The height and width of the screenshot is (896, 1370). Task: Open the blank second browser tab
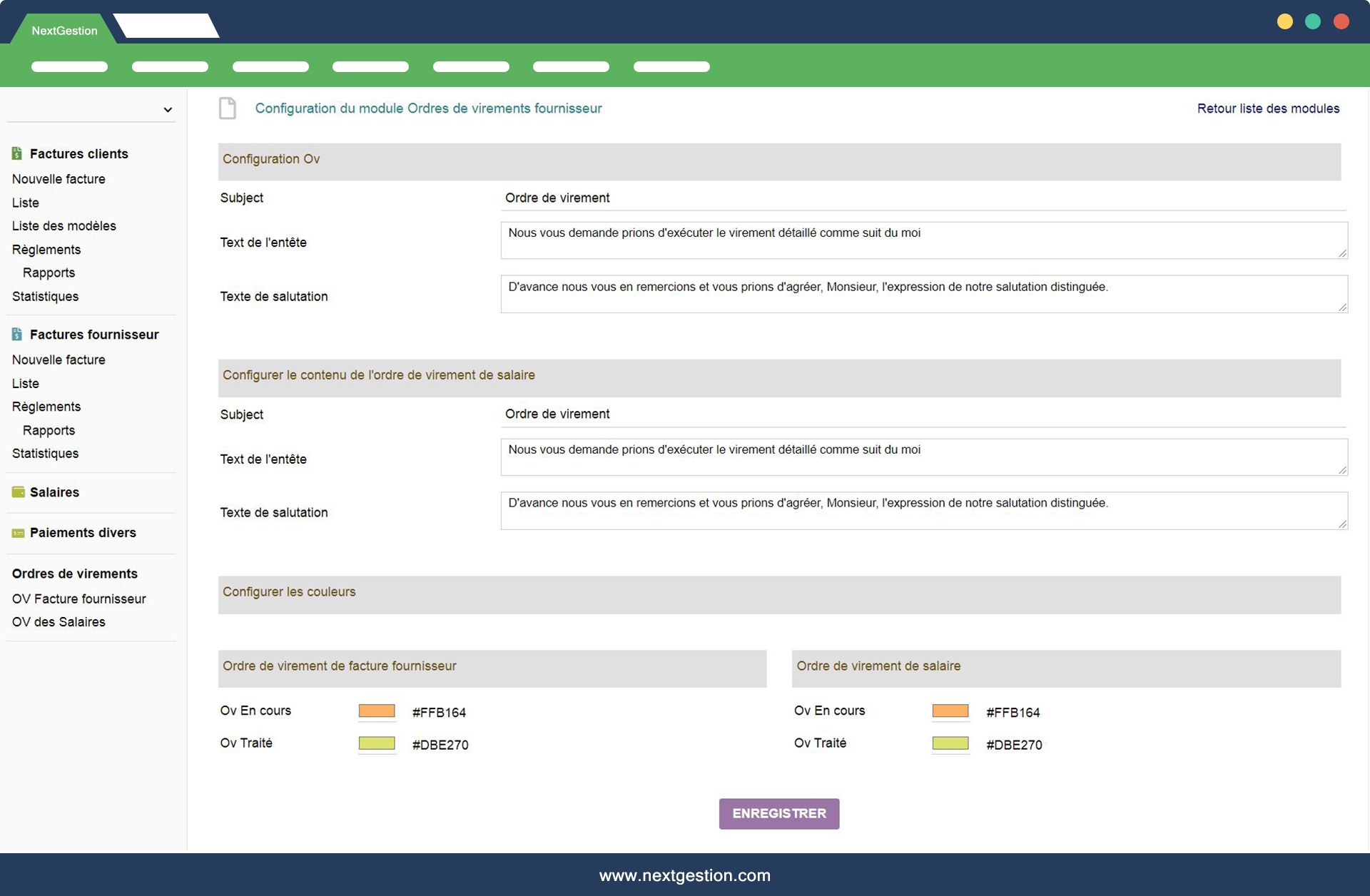[166, 26]
